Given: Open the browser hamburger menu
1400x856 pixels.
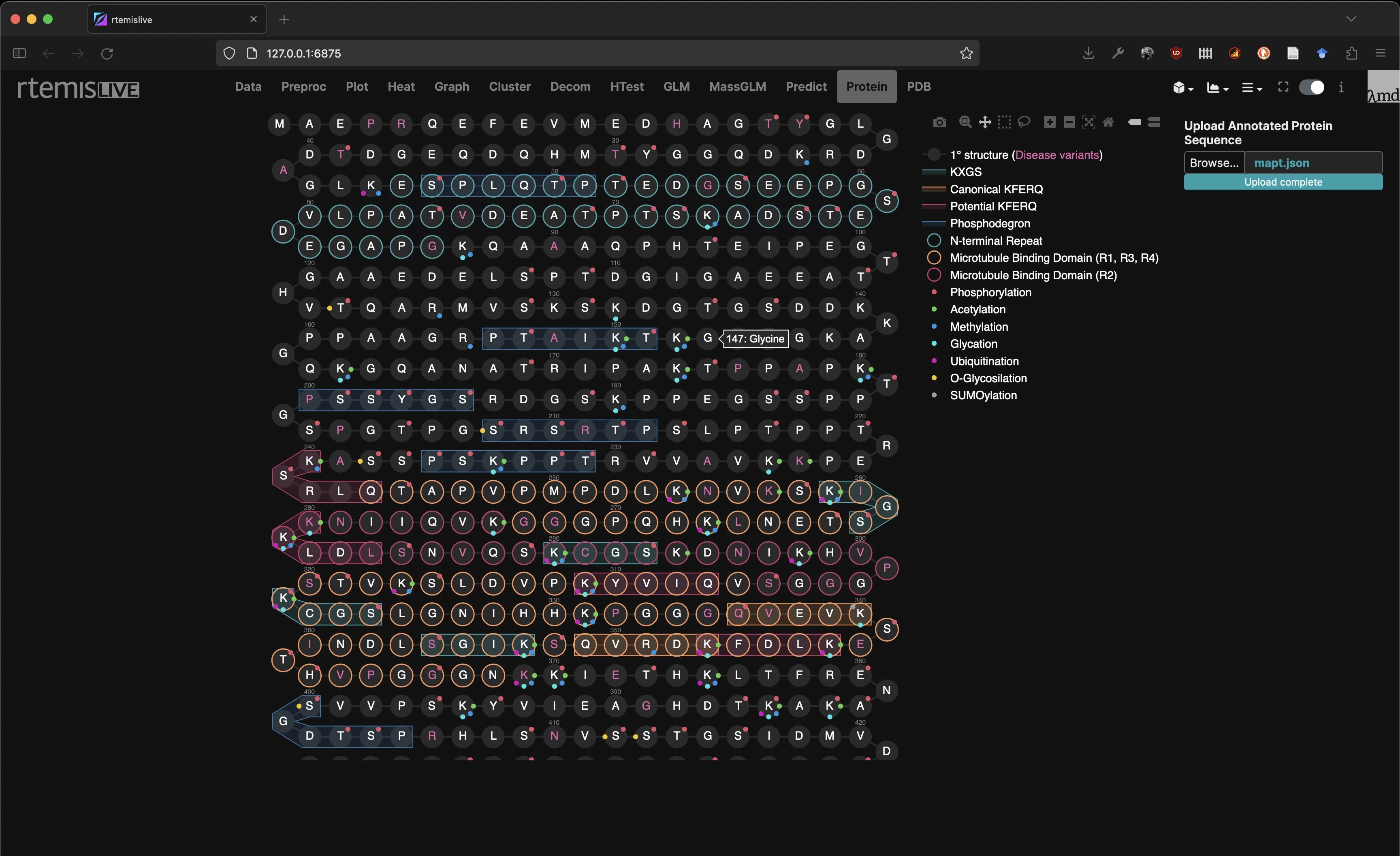Looking at the screenshot, I should pyautogui.click(x=1381, y=53).
